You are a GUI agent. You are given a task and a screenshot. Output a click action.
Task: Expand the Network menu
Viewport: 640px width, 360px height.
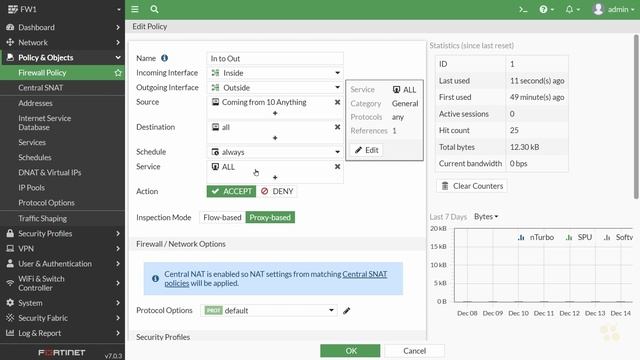(62, 42)
